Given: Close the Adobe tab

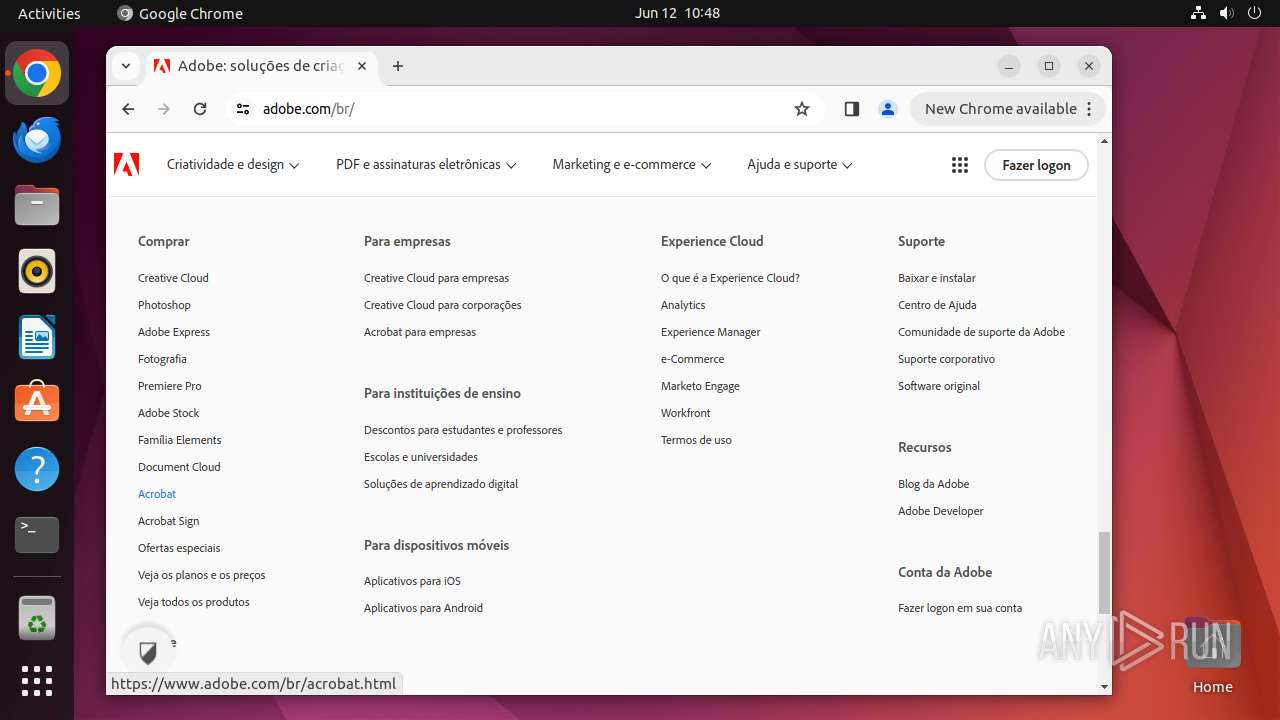Looking at the screenshot, I should click(x=362, y=66).
